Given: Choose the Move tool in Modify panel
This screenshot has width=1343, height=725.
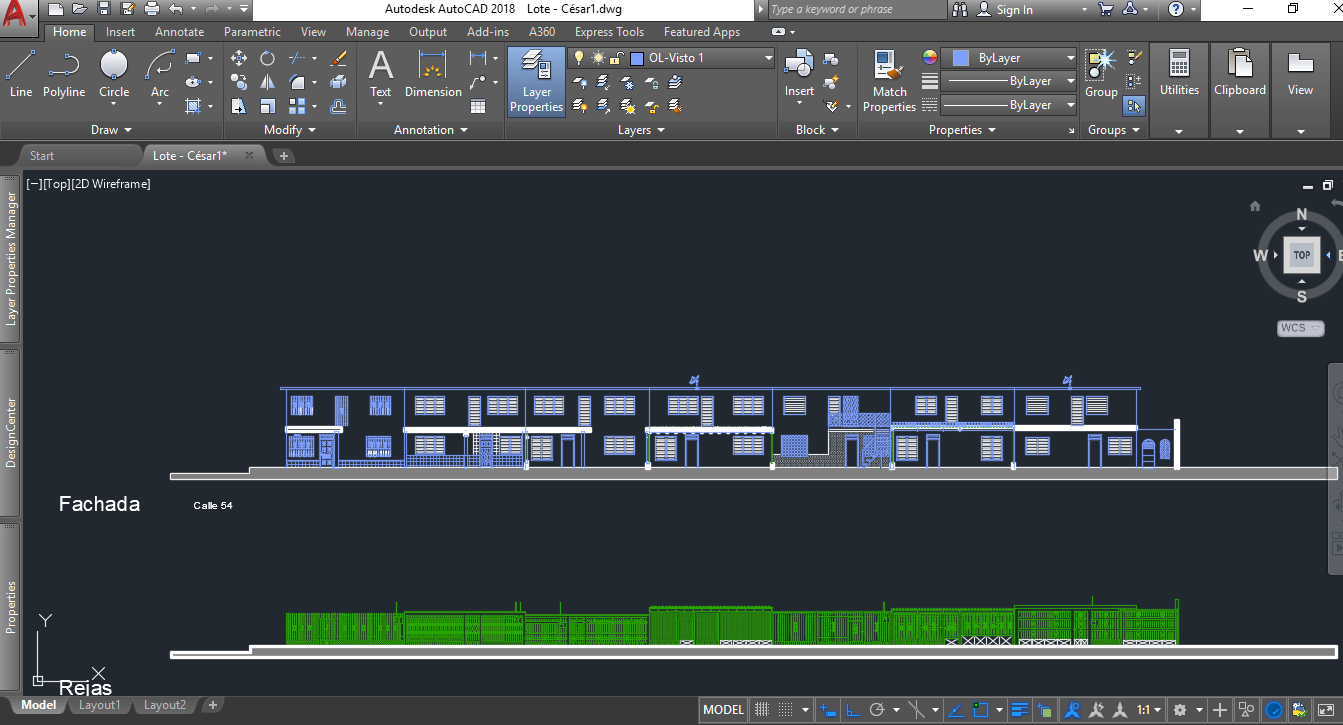Looking at the screenshot, I should click(x=239, y=59).
